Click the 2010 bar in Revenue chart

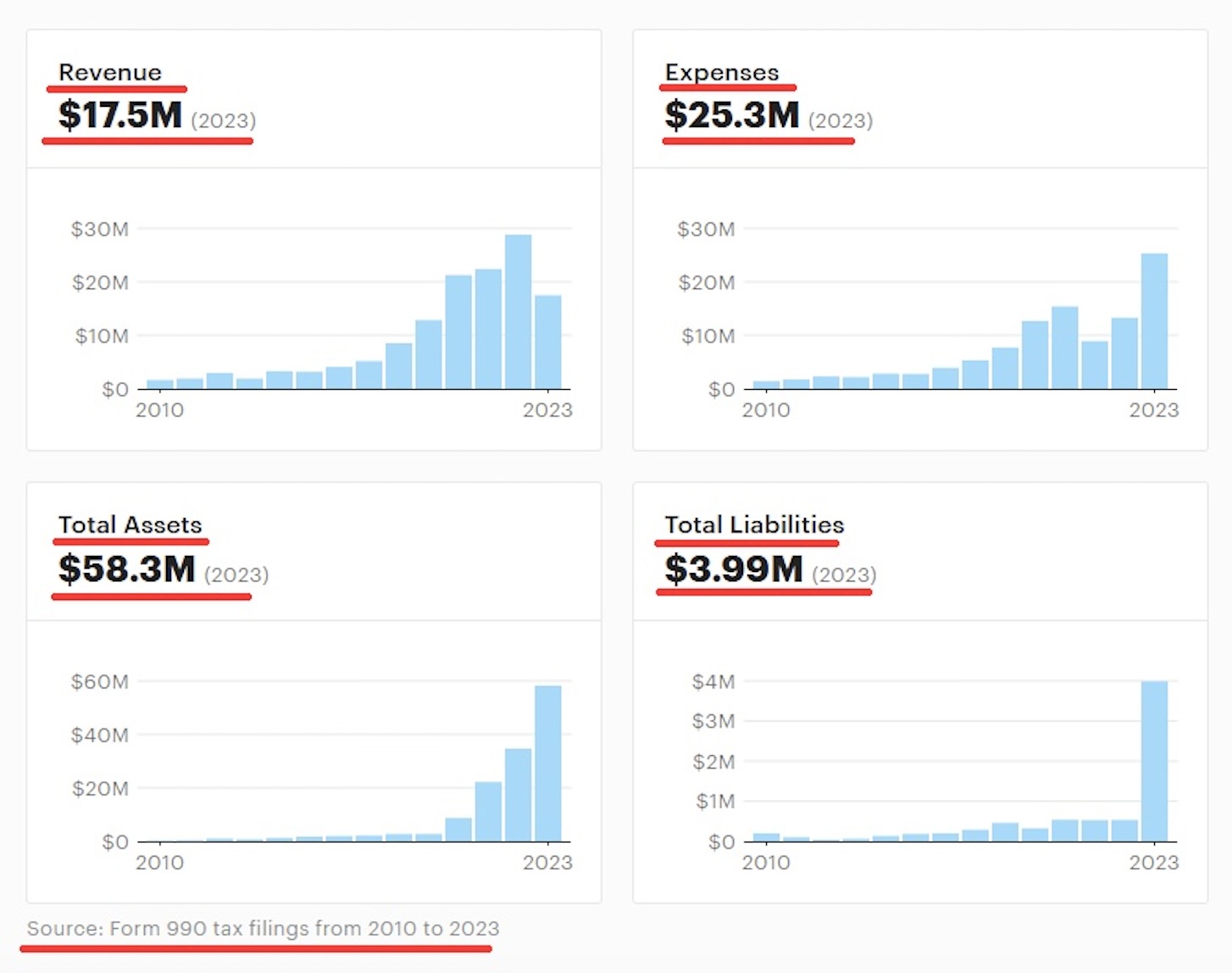(160, 385)
